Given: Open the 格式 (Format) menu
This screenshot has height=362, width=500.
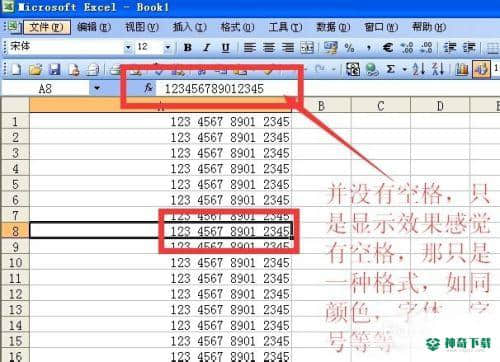Looking at the screenshot, I should [237, 27].
